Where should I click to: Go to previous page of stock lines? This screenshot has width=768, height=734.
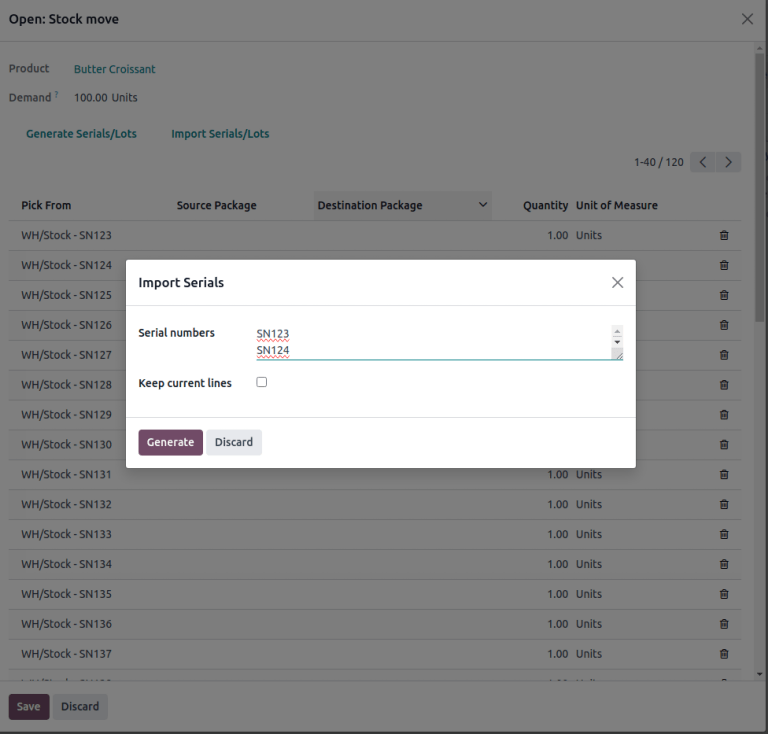(x=704, y=162)
